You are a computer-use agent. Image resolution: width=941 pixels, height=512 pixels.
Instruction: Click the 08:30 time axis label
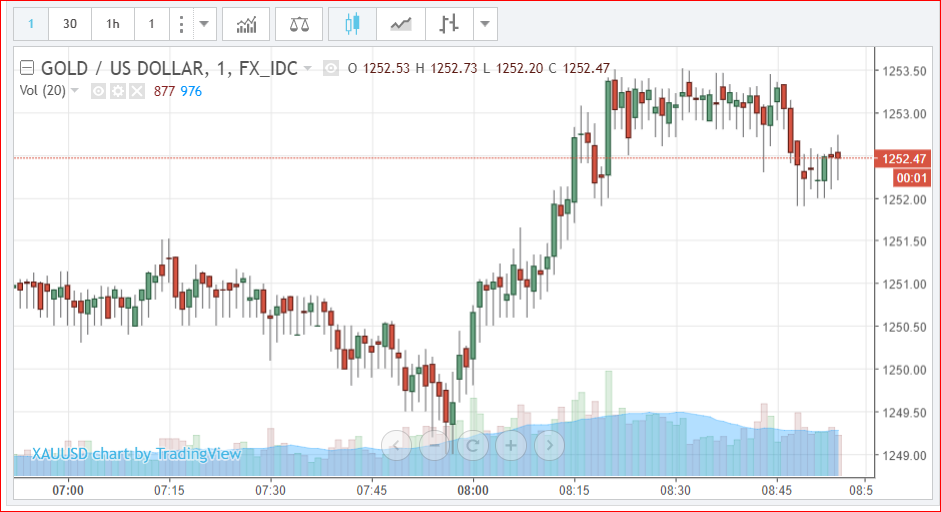676,490
